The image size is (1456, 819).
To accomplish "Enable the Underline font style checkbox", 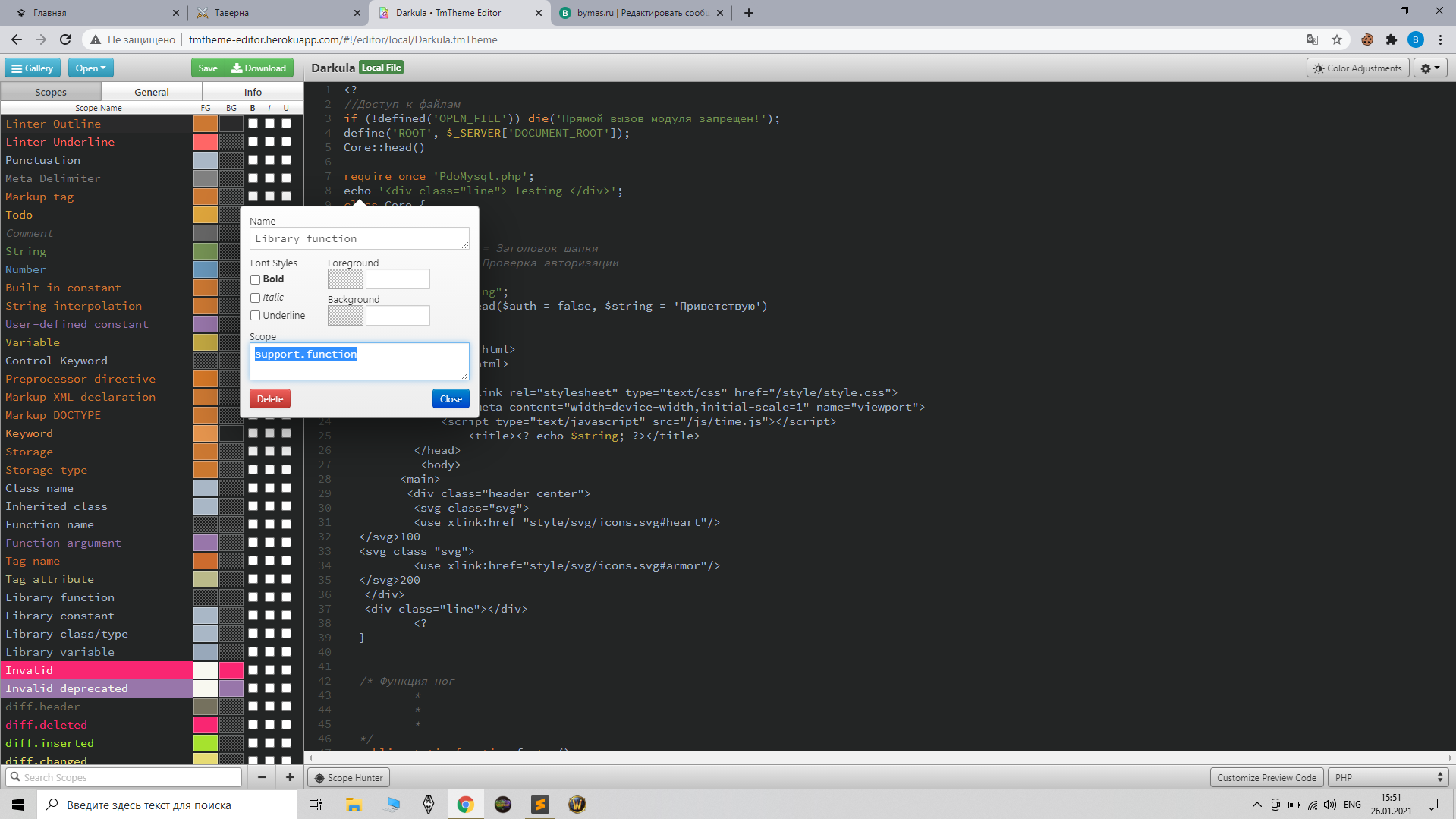I will tap(256, 316).
